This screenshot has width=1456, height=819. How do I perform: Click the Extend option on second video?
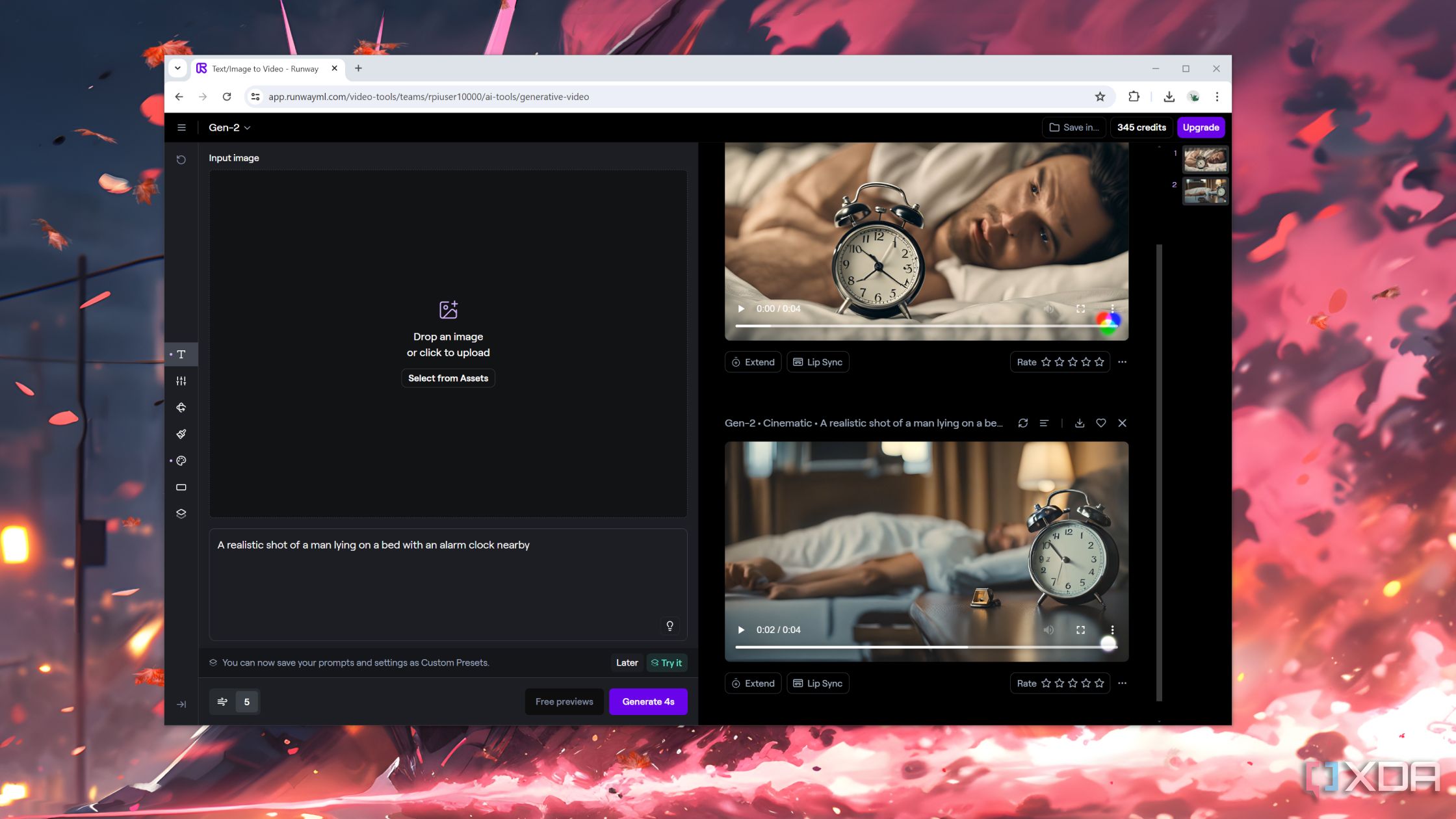753,683
